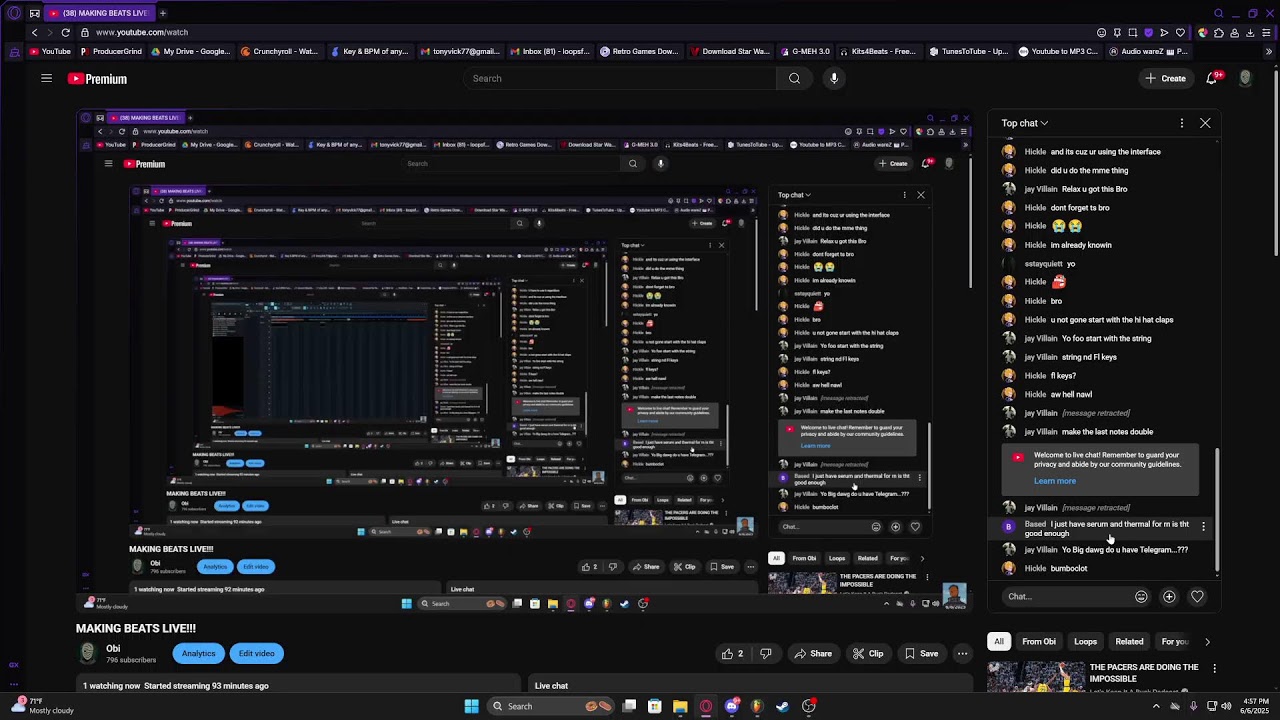Image resolution: width=1280 pixels, height=720 pixels.
Task: Open the account avatar menu
Action: point(1245,78)
